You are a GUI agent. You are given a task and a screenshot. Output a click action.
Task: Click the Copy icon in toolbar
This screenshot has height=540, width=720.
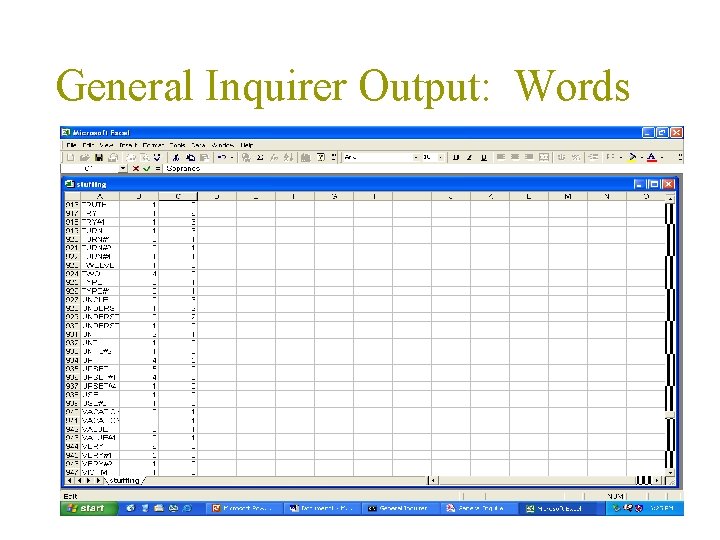click(191, 158)
